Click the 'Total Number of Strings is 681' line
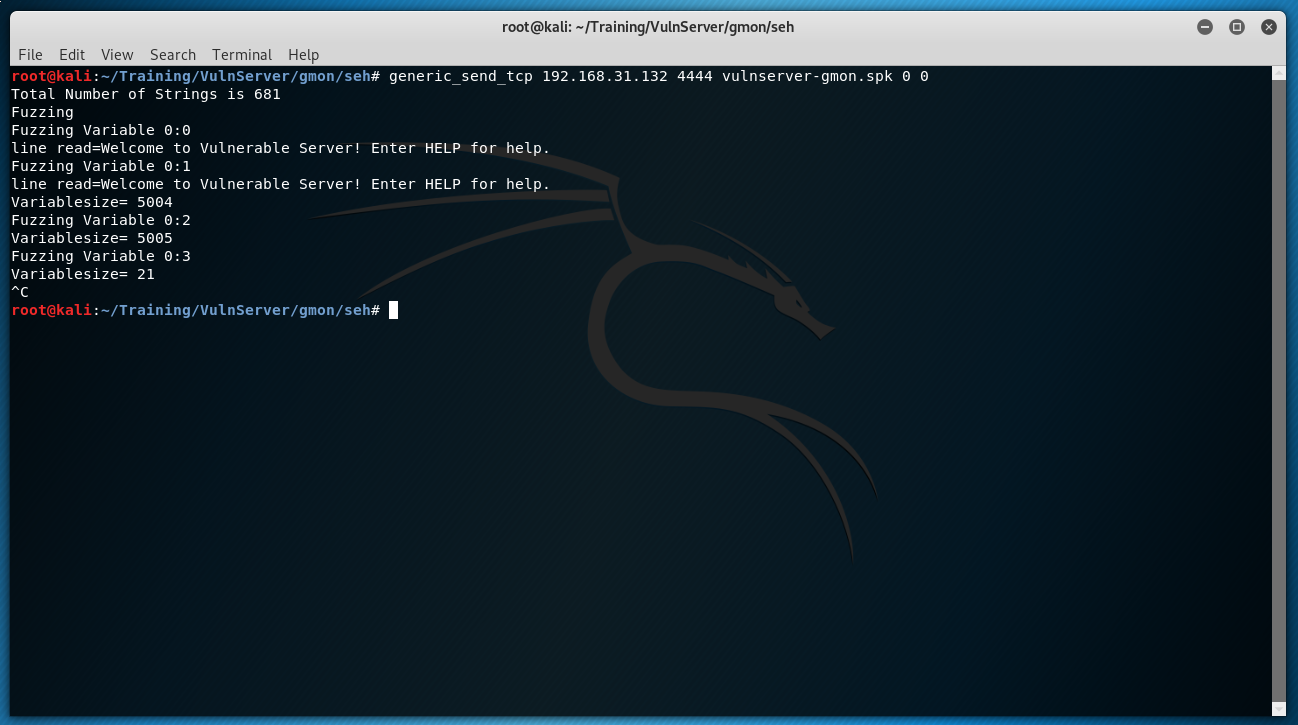 pos(146,94)
